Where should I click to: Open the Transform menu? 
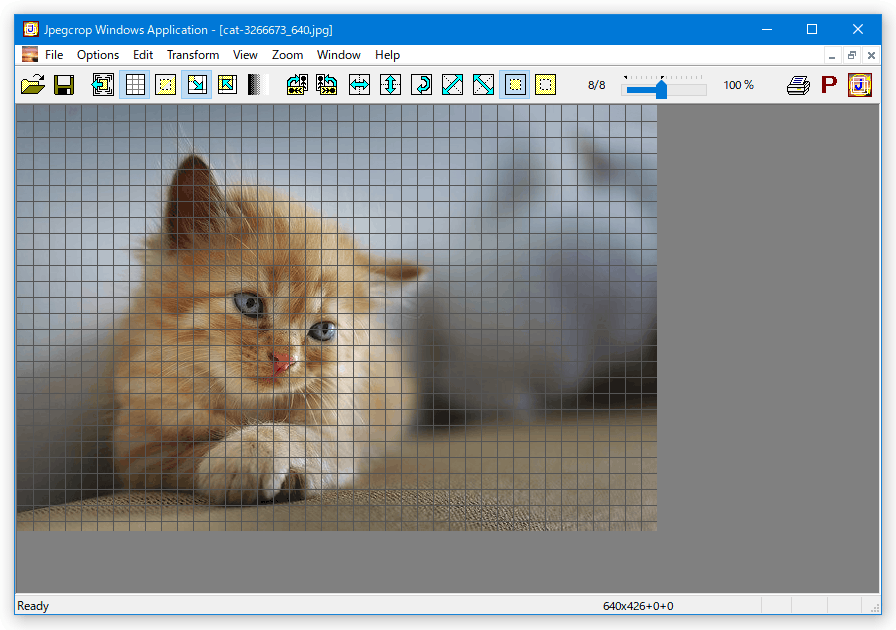[193, 55]
